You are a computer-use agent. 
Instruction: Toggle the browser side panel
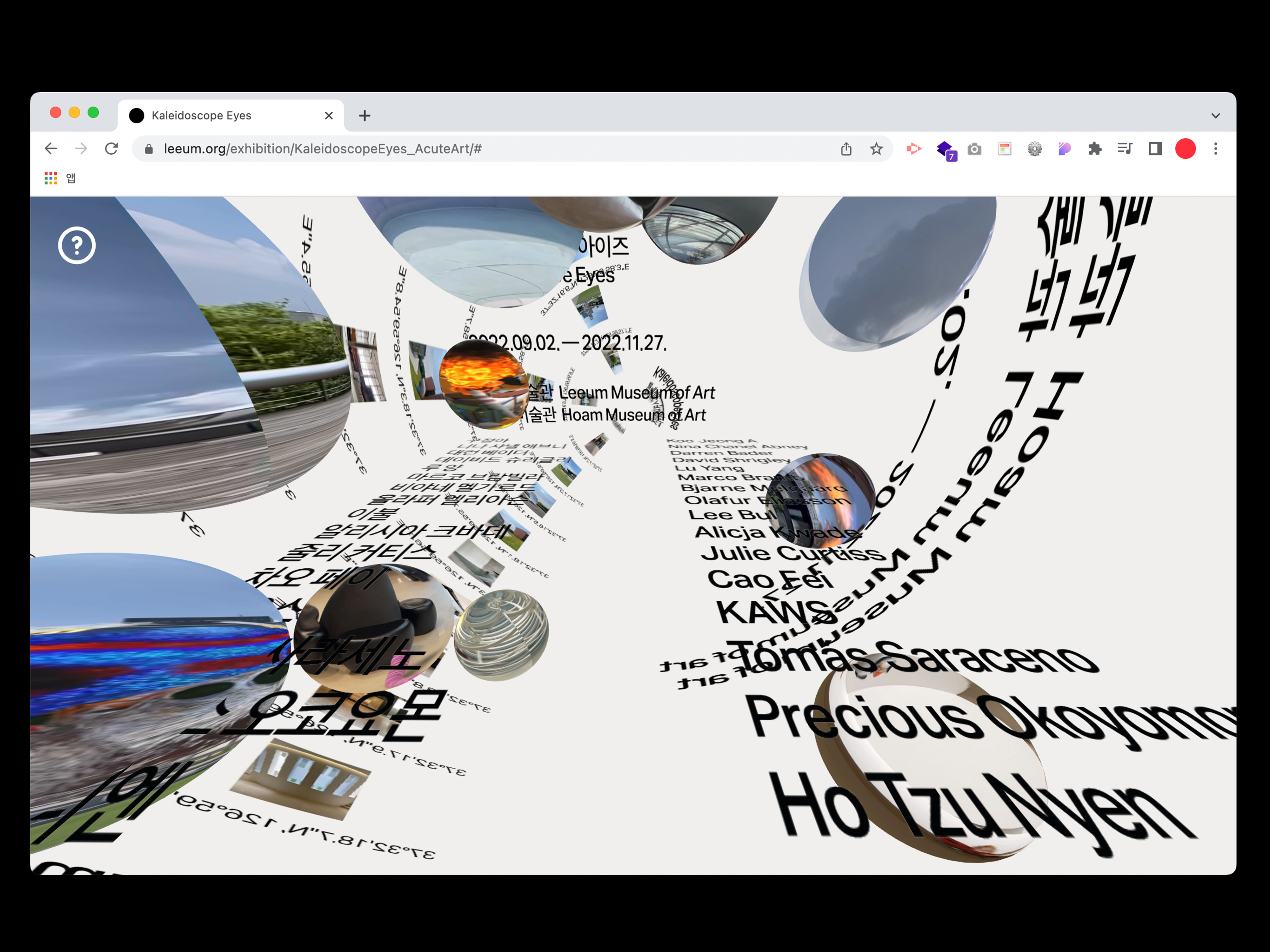coord(1155,149)
